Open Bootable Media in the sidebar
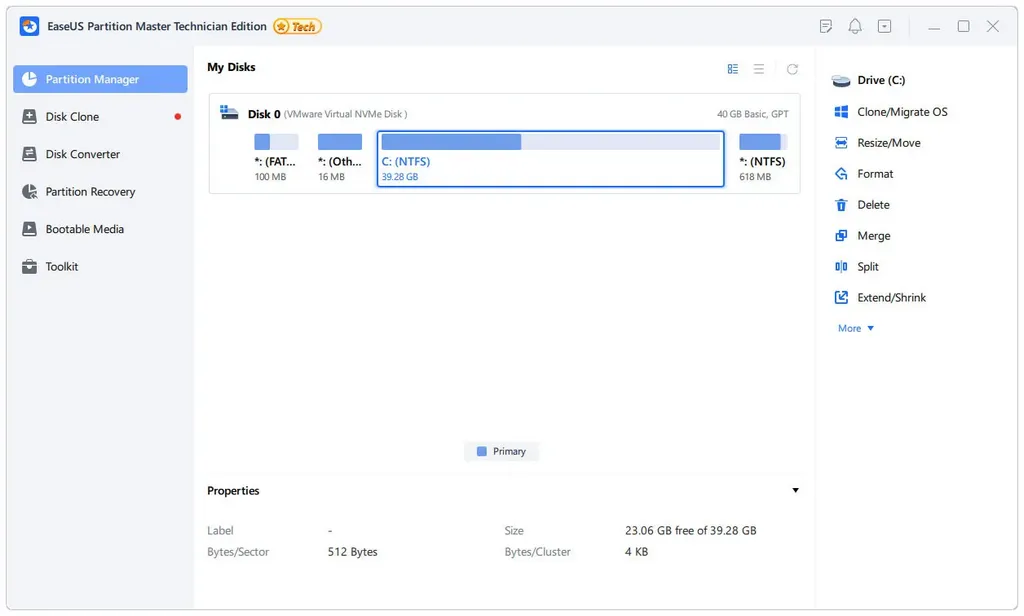Viewport: 1024px width, 616px height. point(100,229)
